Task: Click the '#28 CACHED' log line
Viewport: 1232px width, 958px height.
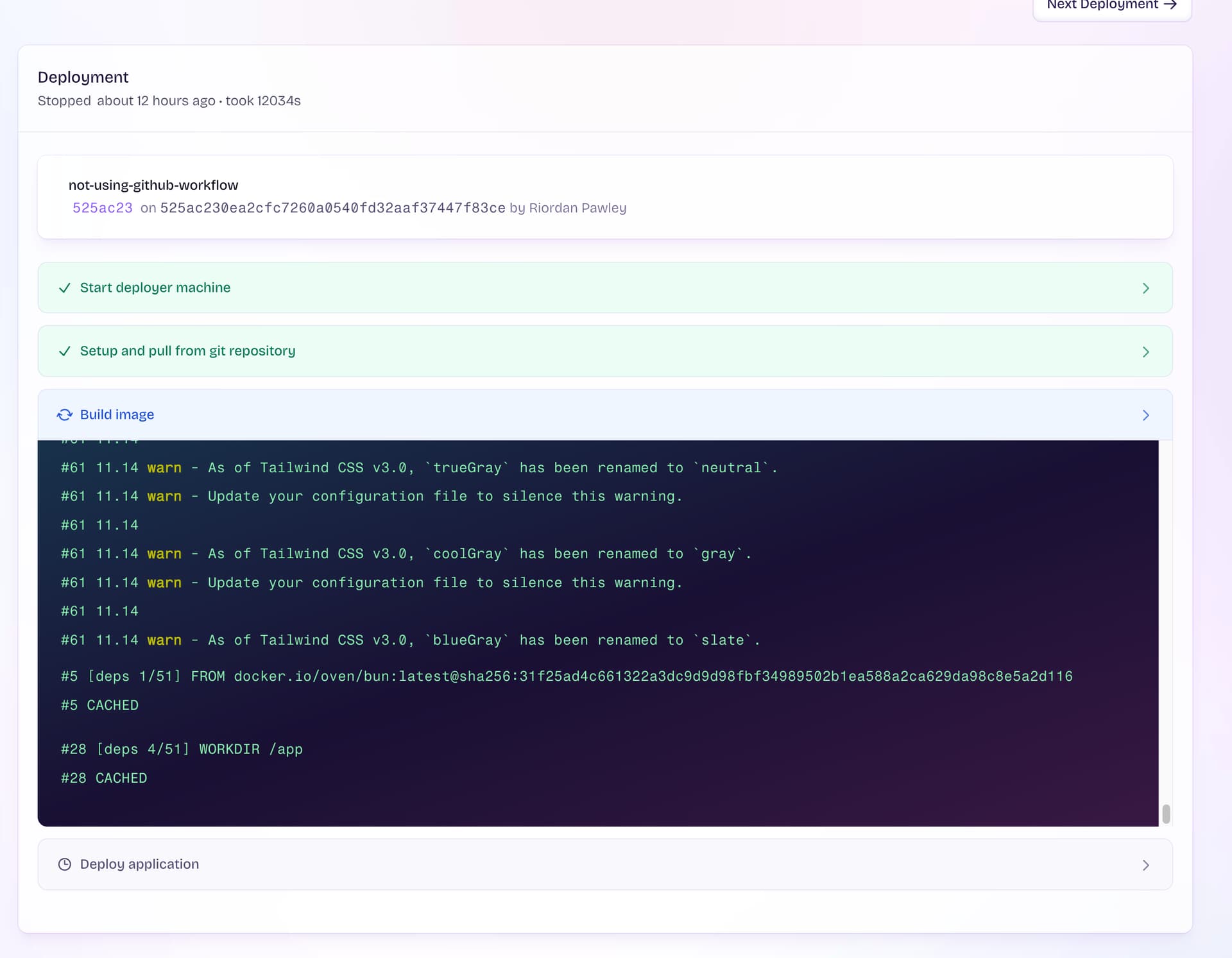Action: tap(104, 778)
